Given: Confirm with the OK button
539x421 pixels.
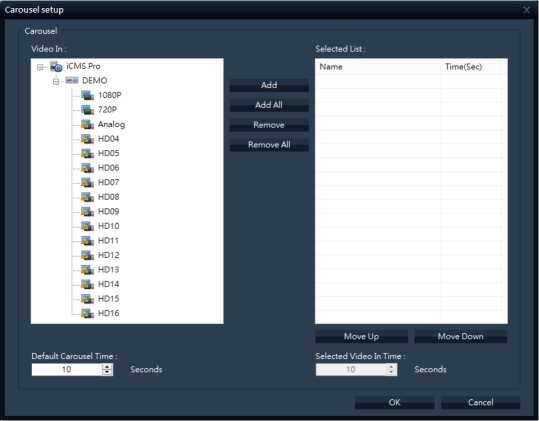Looking at the screenshot, I should [394, 402].
